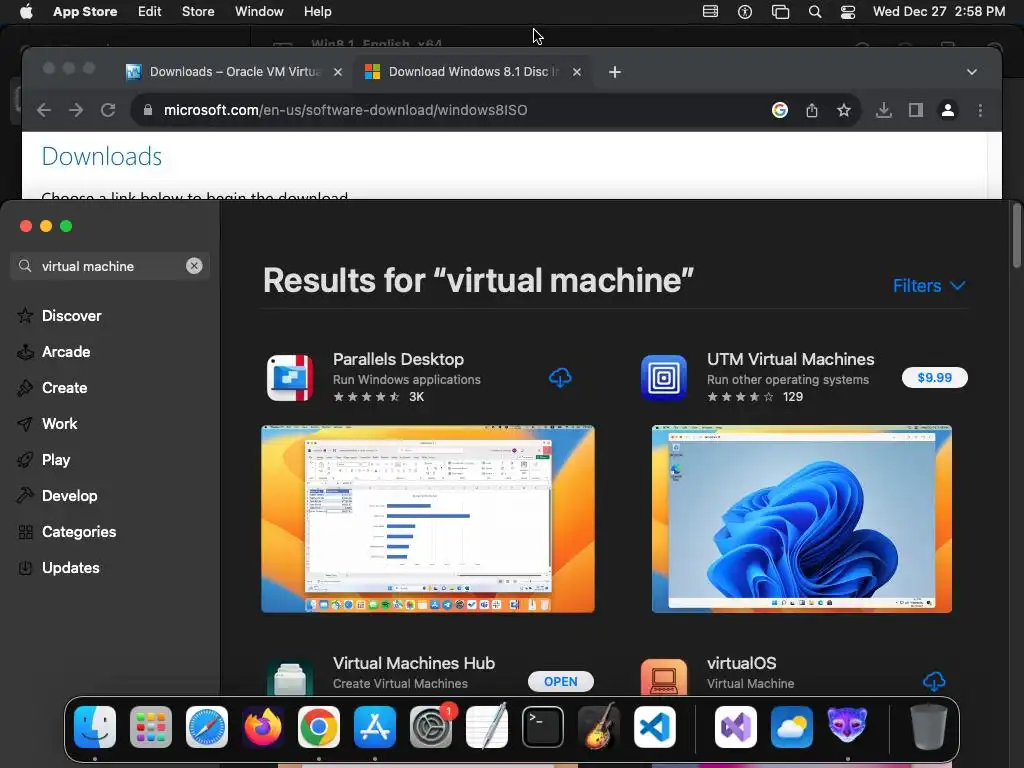
Task: Open TextEdit from the Dock
Action: (x=487, y=727)
